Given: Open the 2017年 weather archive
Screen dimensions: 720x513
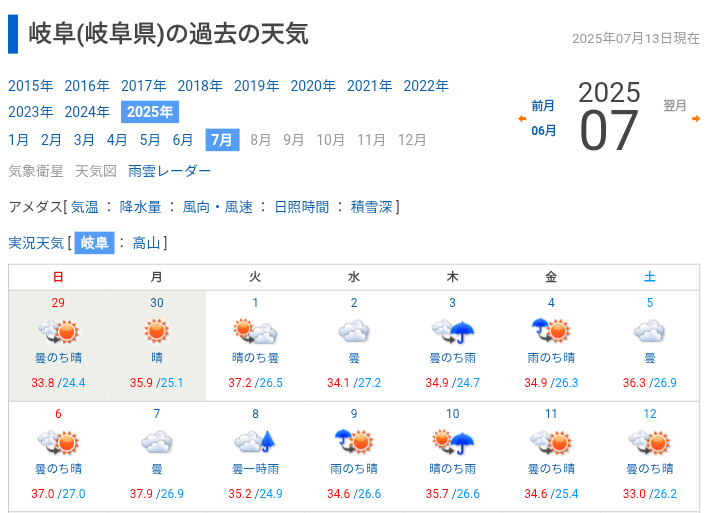Looking at the screenshot, I should tap(144, 86).
